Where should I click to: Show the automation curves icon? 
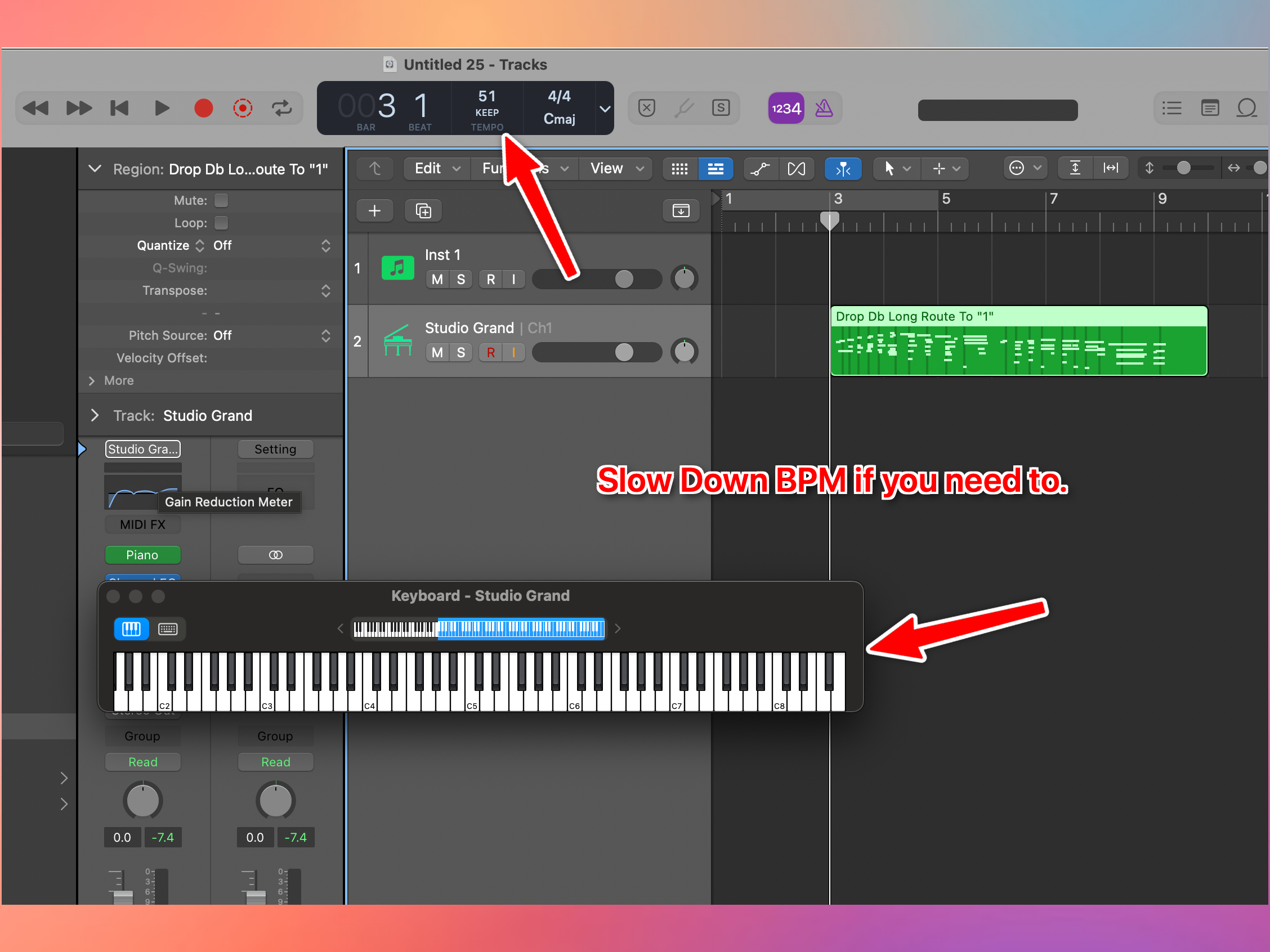[x=760, y=169]
